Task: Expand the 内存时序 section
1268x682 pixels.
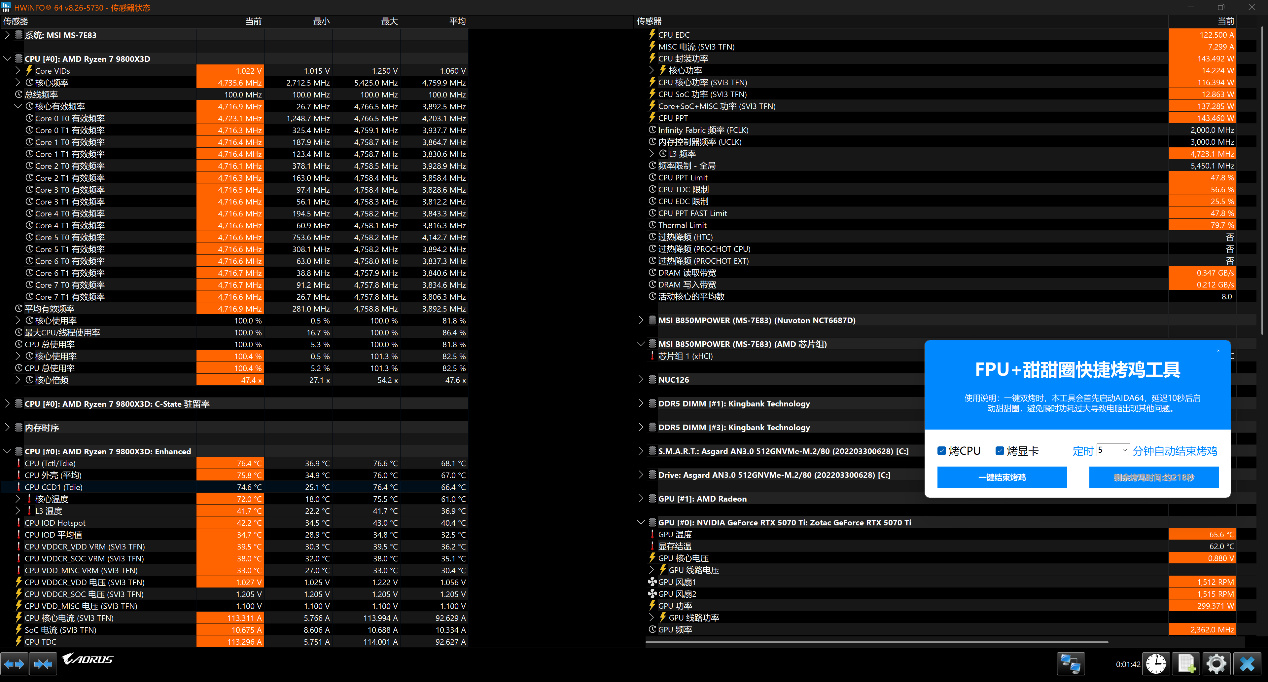Action: [8, 428]
